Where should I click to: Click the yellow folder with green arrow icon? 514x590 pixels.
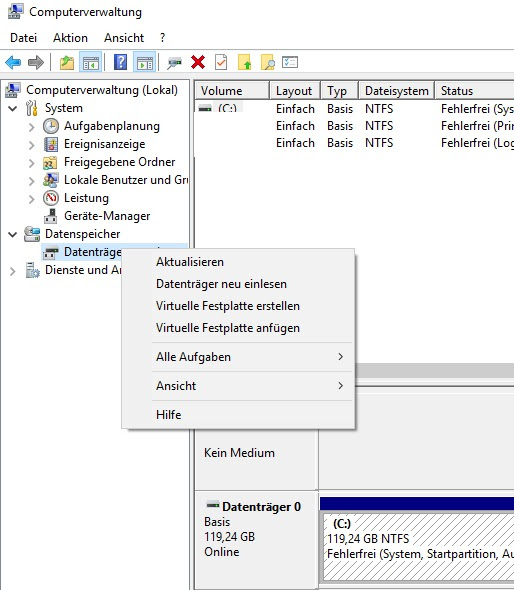tap(244, 62)
